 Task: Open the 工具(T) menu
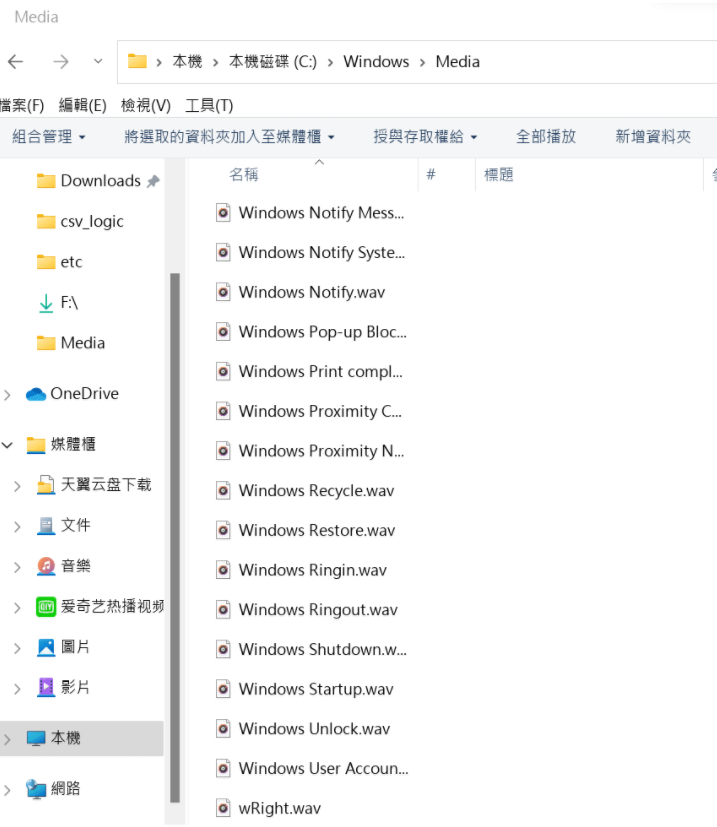209,105
